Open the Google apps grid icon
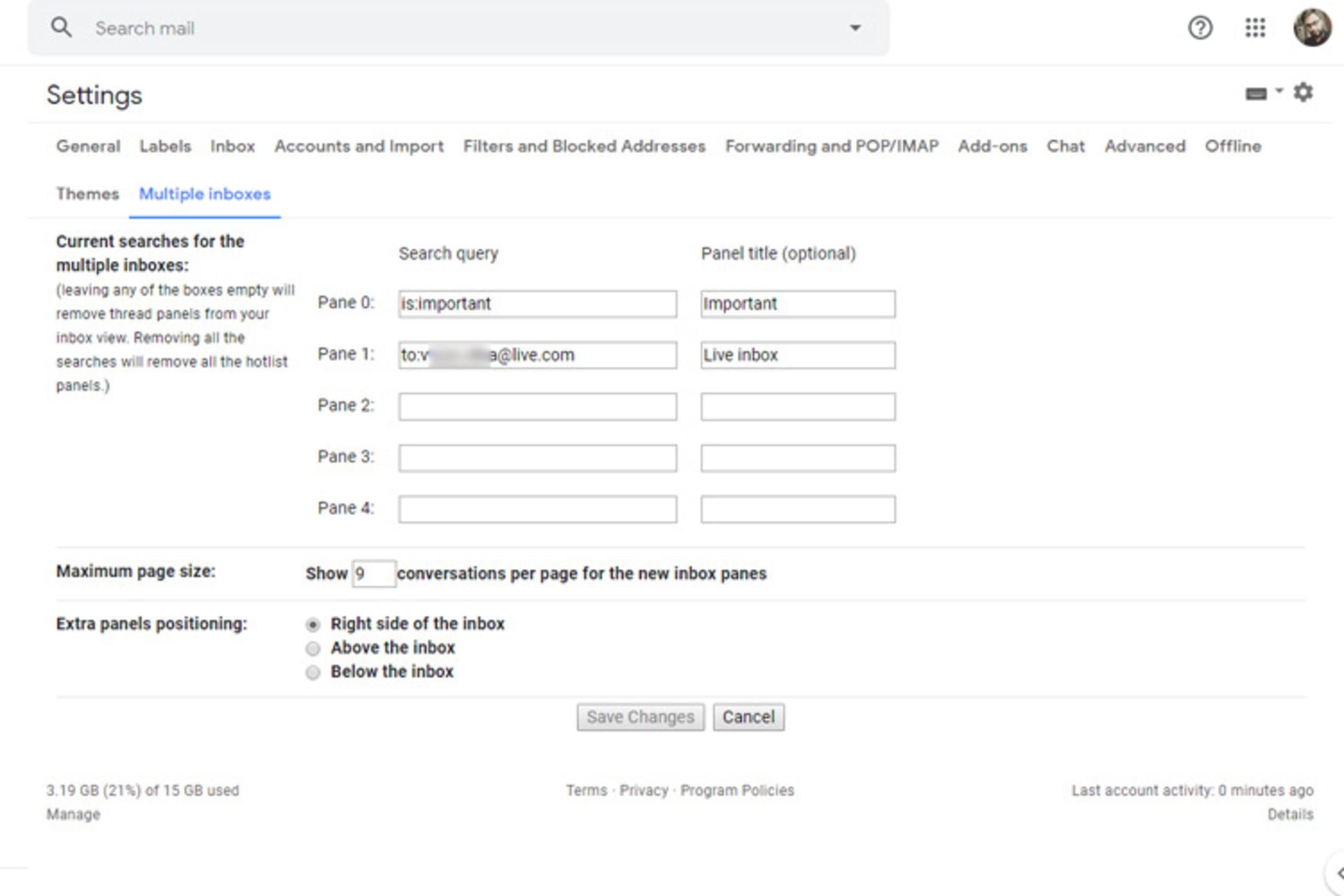 tap(1255, 28)
